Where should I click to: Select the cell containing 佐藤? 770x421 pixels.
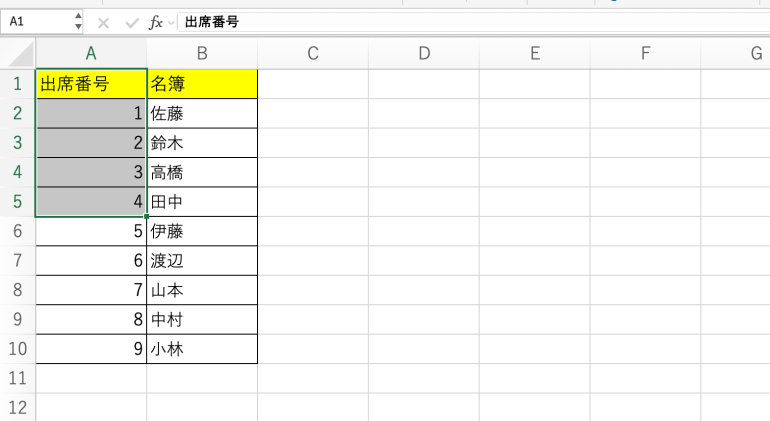pos(202,114)
